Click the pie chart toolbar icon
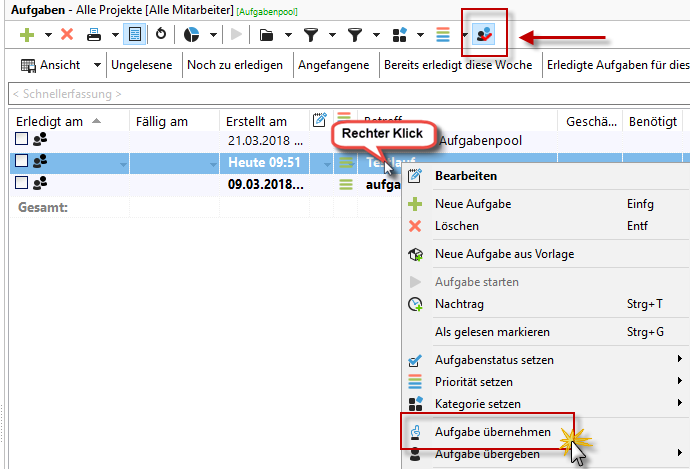Screen dimensions: 690x469 pyautogui.click(x=191, y=35)
